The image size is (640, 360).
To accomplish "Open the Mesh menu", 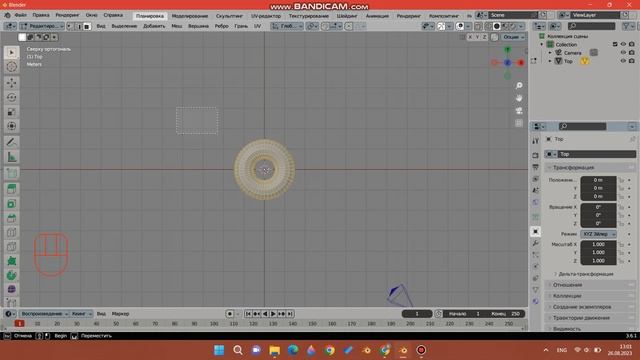I will click(177, 26).
